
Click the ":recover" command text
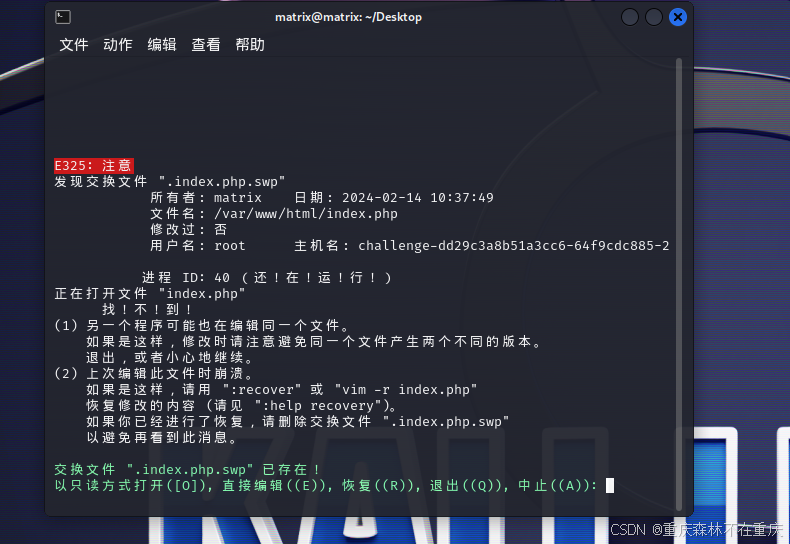coord(262,389)
